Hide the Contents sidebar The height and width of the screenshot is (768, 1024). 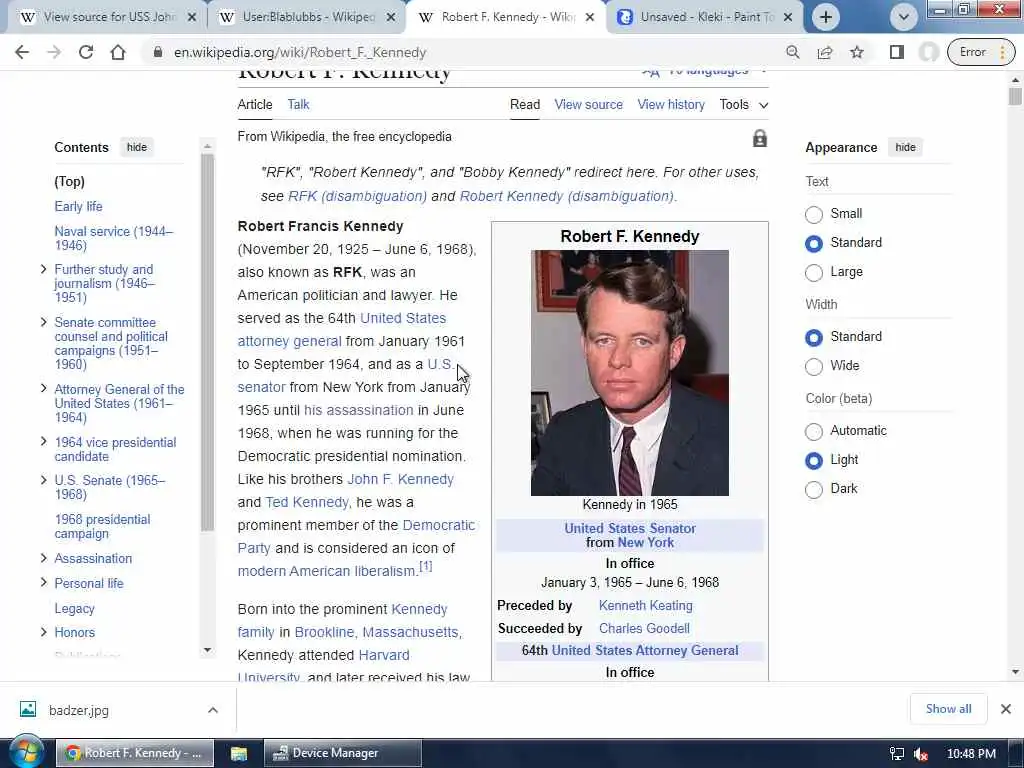tap(136, 147)
